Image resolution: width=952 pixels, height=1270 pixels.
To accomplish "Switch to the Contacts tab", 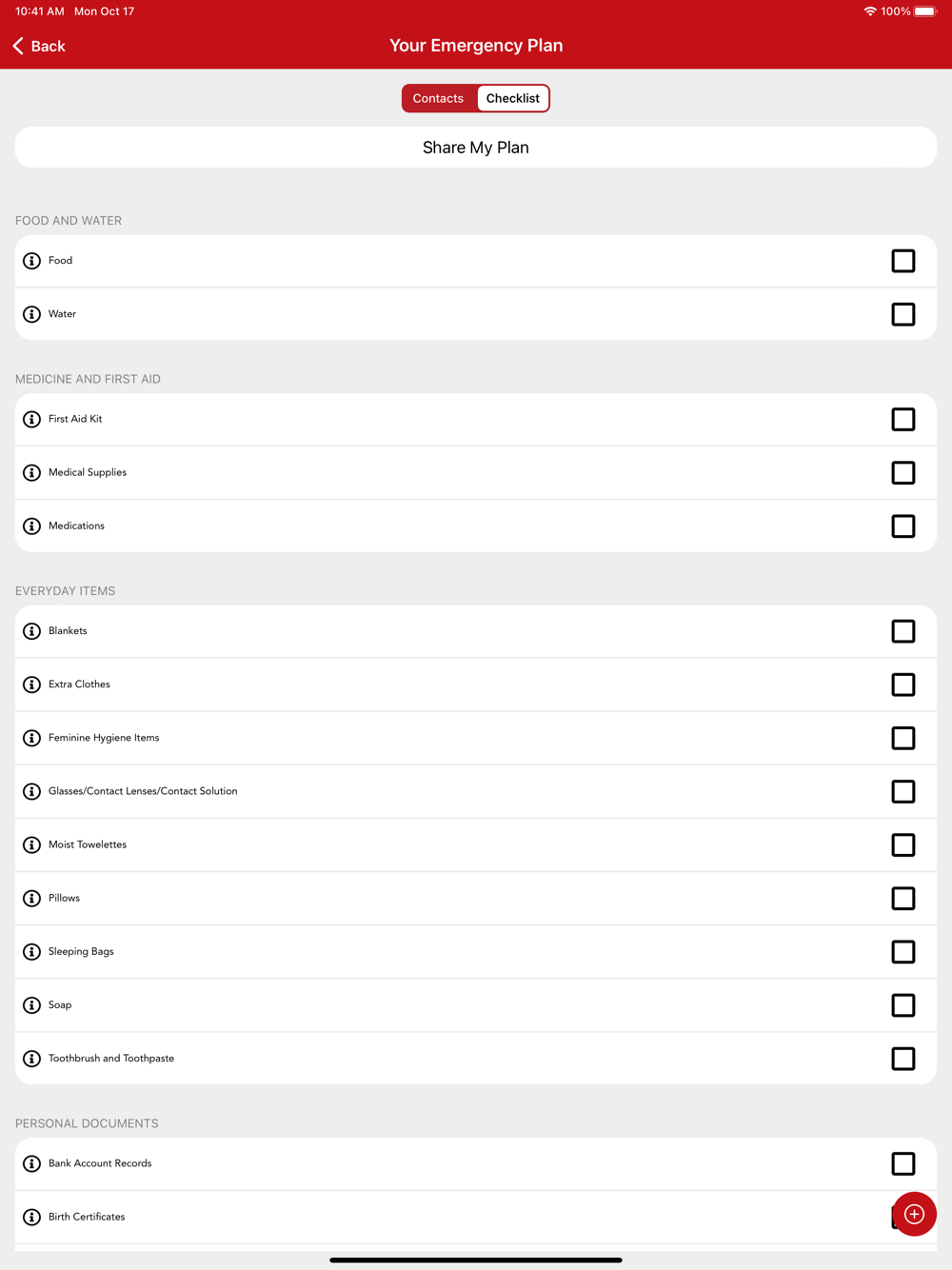I will pos(439,98).
